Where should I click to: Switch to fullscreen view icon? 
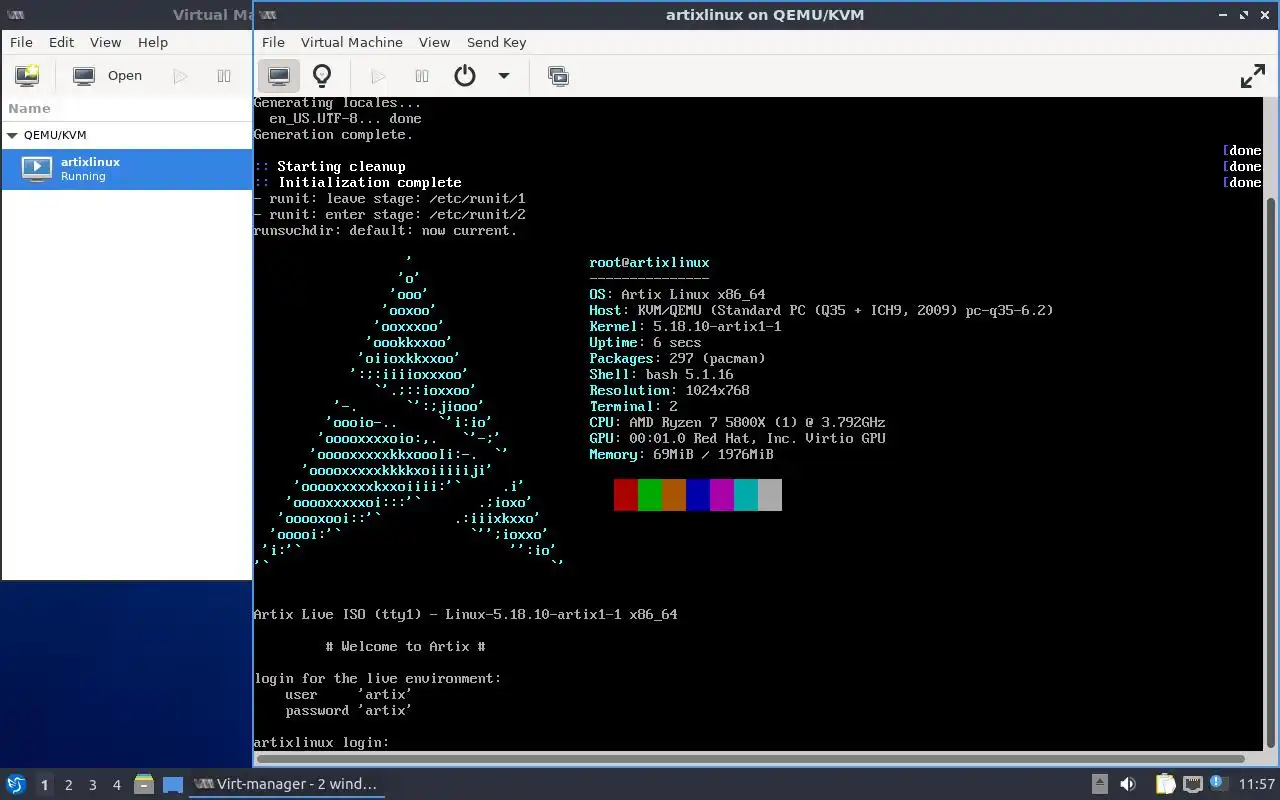pyautogui.click(x=1253, y=76)
